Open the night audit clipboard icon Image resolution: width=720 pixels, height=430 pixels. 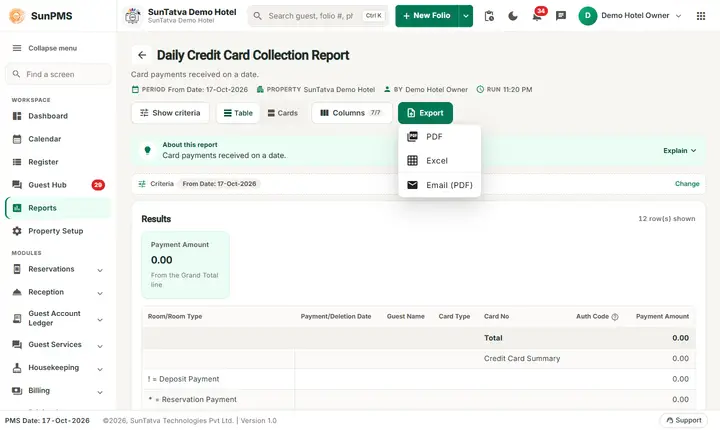(x=489, y=16)
